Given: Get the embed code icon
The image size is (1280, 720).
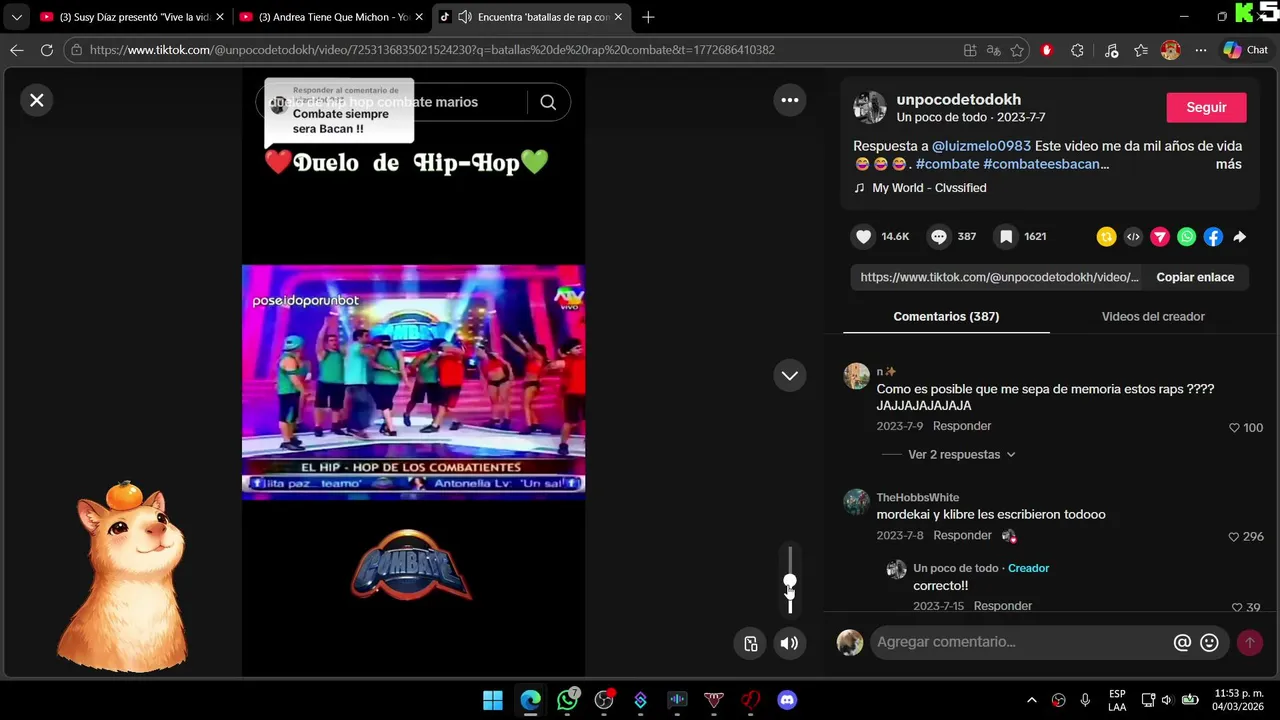Looking at the screenshot, I should 1133,237.
